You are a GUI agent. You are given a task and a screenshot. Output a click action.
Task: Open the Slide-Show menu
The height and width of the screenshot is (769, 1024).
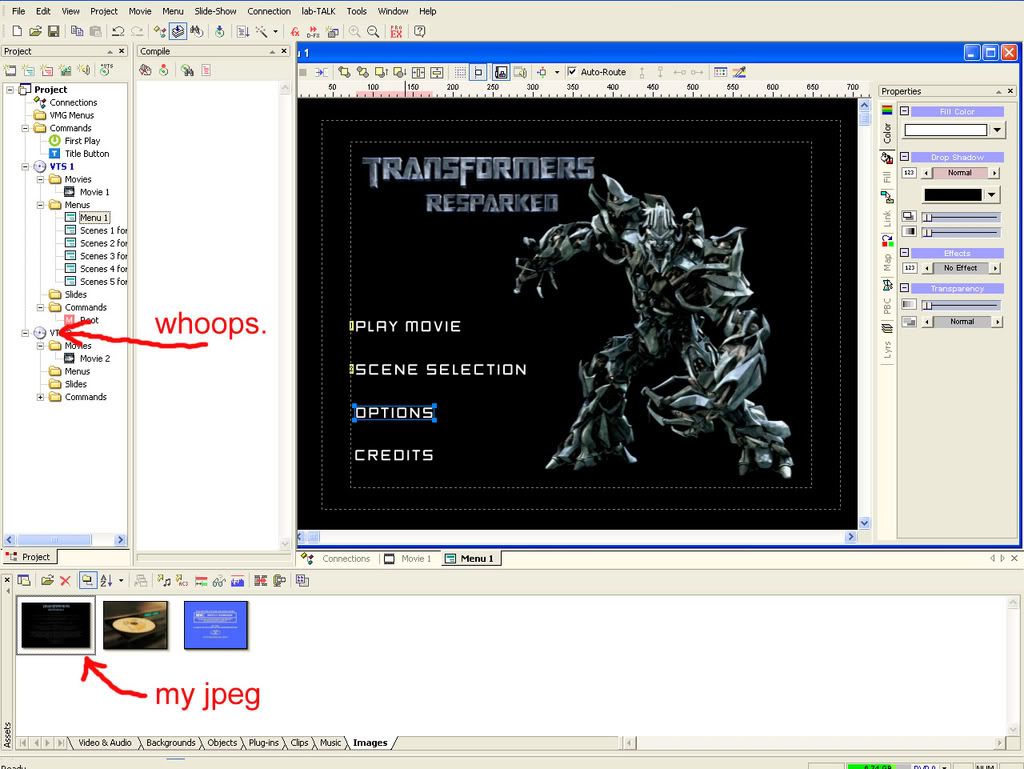coord(216,11)
